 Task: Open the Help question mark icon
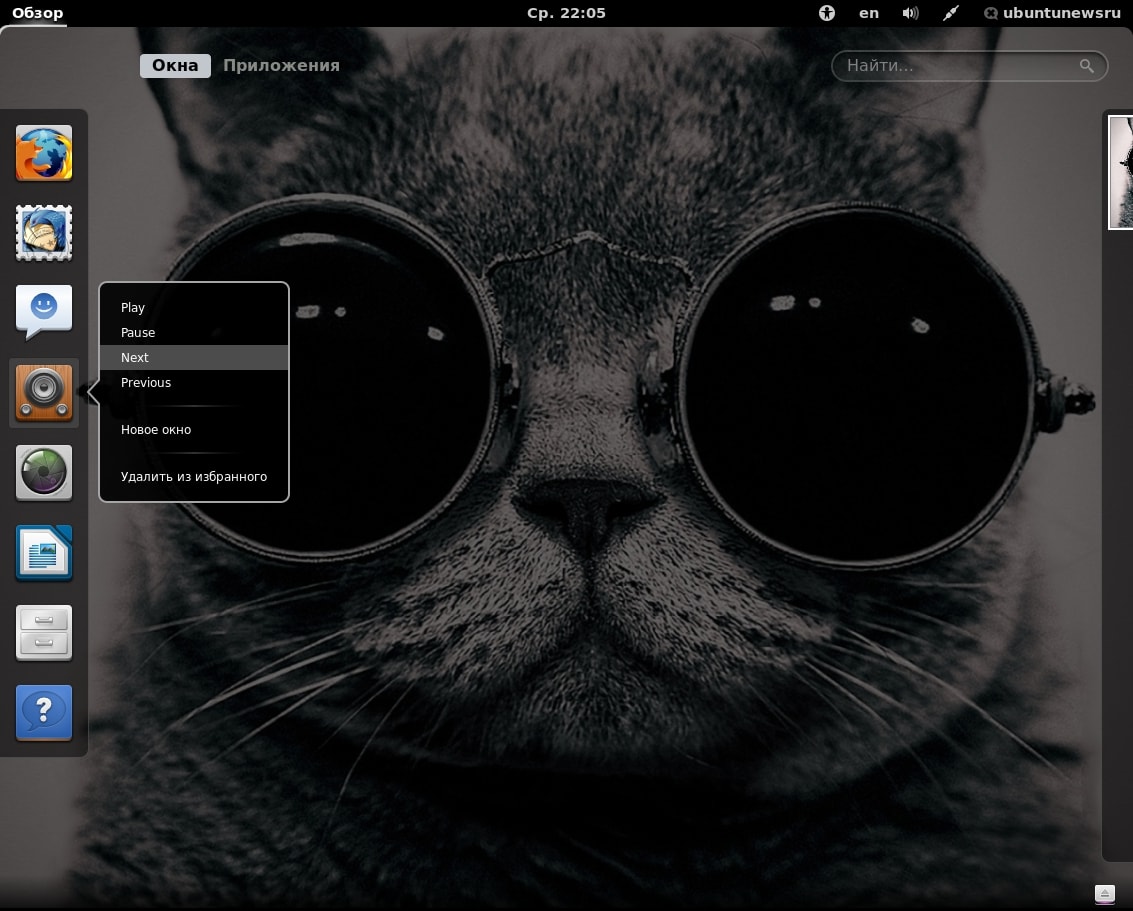coord(44,713)
